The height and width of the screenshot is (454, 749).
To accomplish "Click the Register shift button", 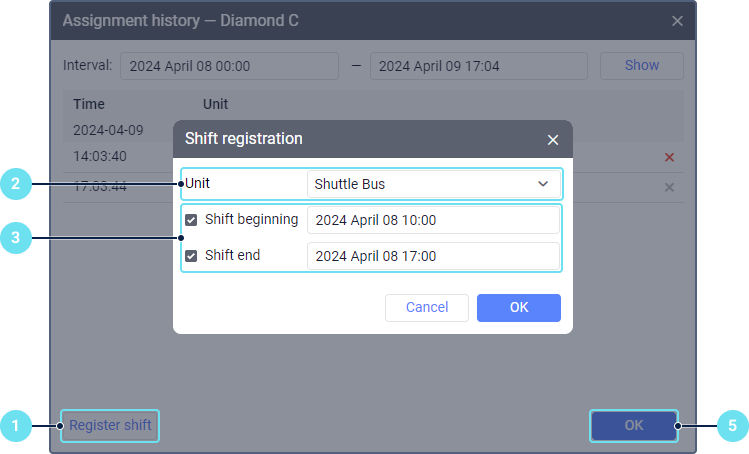I will click(x=110, y=426).
